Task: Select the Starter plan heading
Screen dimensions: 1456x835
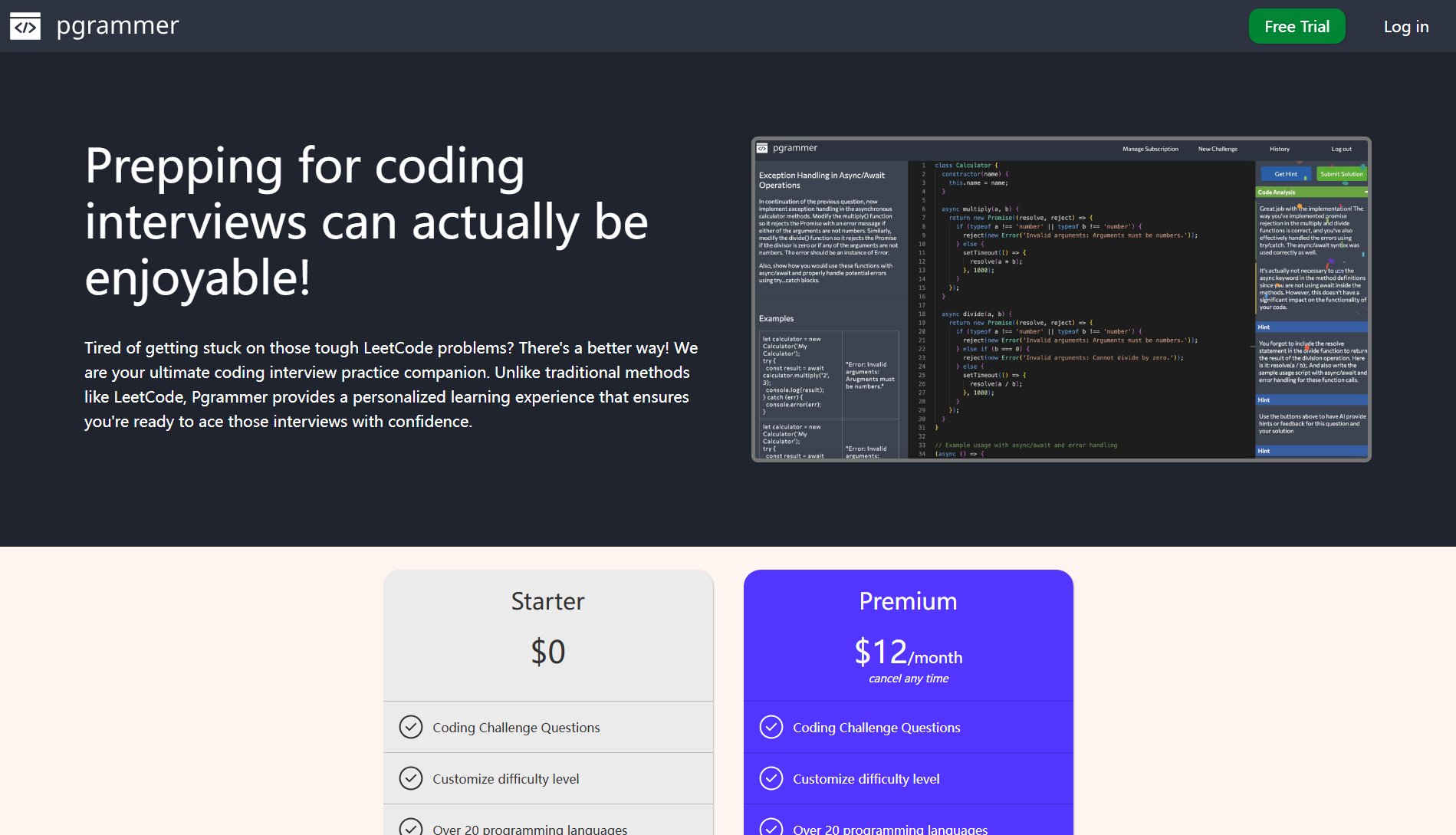Action: [547, 601]
